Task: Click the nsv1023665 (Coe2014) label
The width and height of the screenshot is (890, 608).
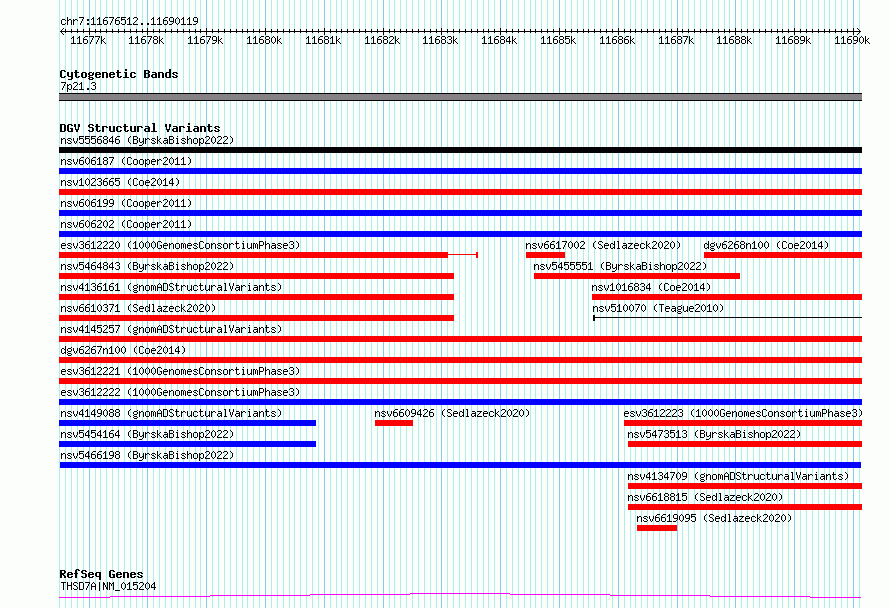Action: 120,182
